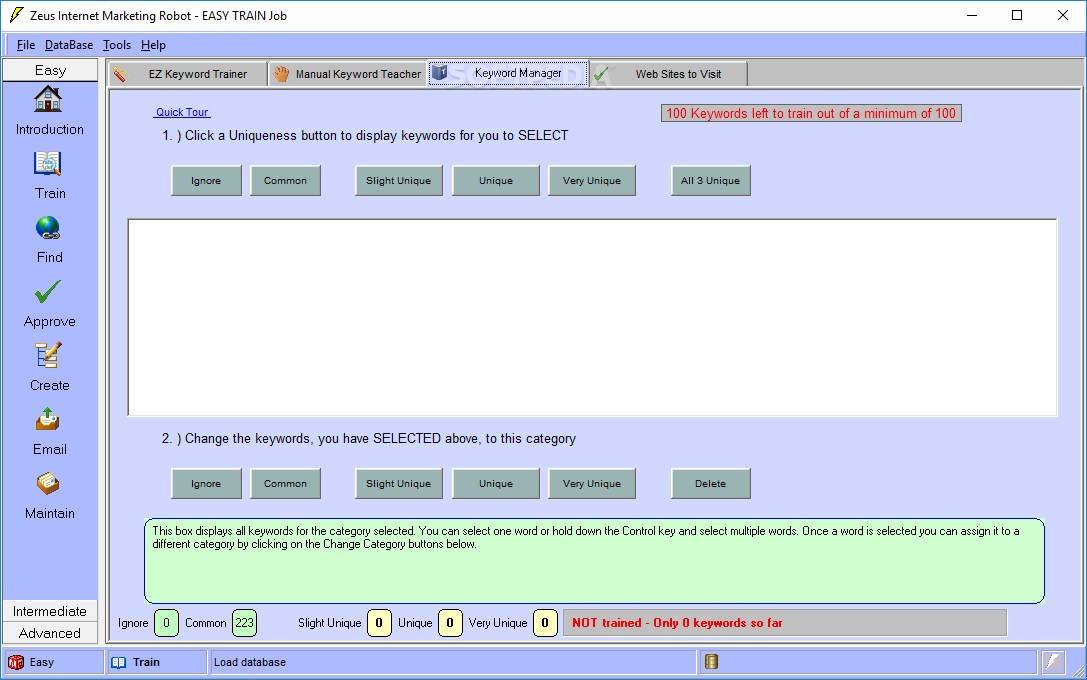Click the NOT trained status message

(x=785, y=622)
